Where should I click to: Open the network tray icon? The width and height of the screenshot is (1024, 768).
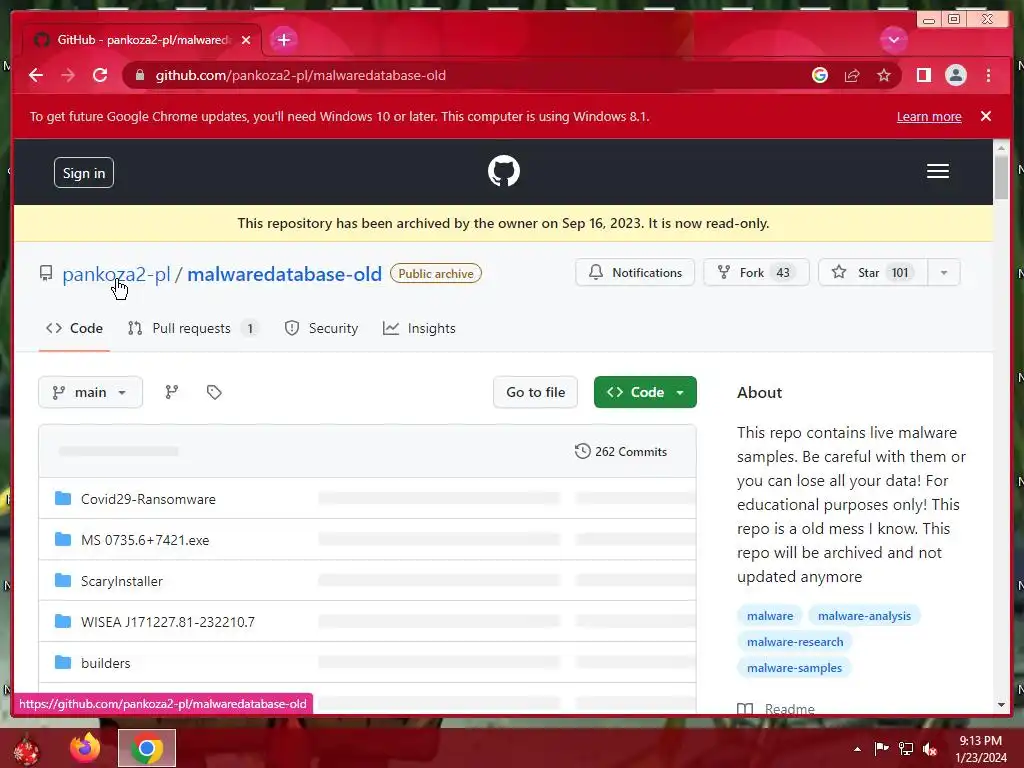click(906, 749)
